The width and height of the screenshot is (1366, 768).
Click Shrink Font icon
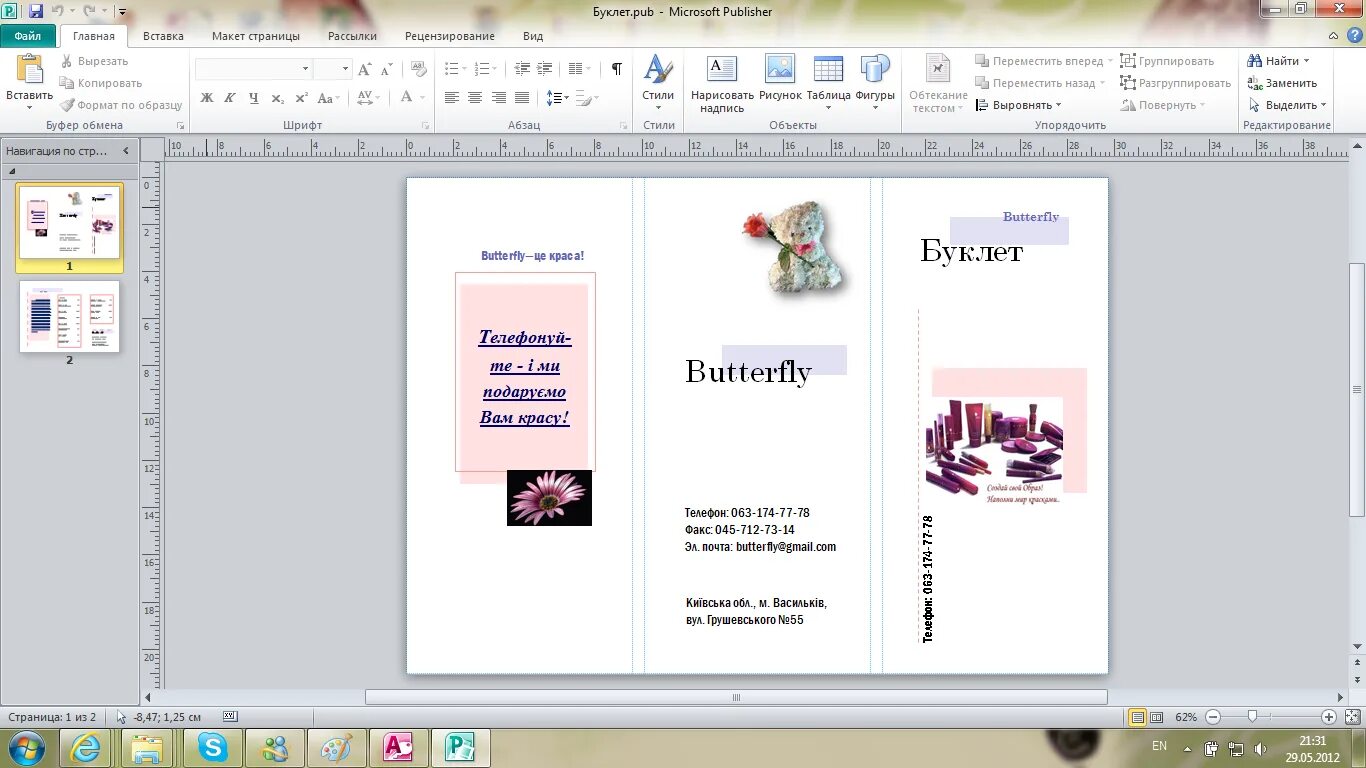[386, 69]
